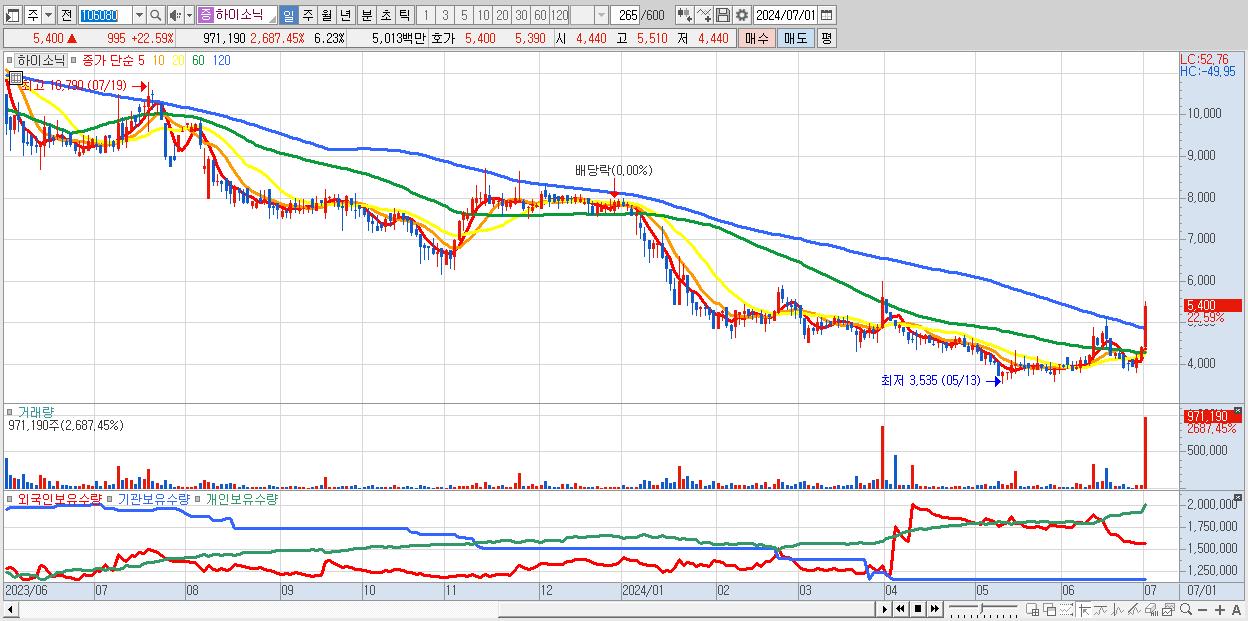Zoom in chart with plus icon
This screenshot has width=1248, height=621.
pyautogui.click(x=1220, y=610)
